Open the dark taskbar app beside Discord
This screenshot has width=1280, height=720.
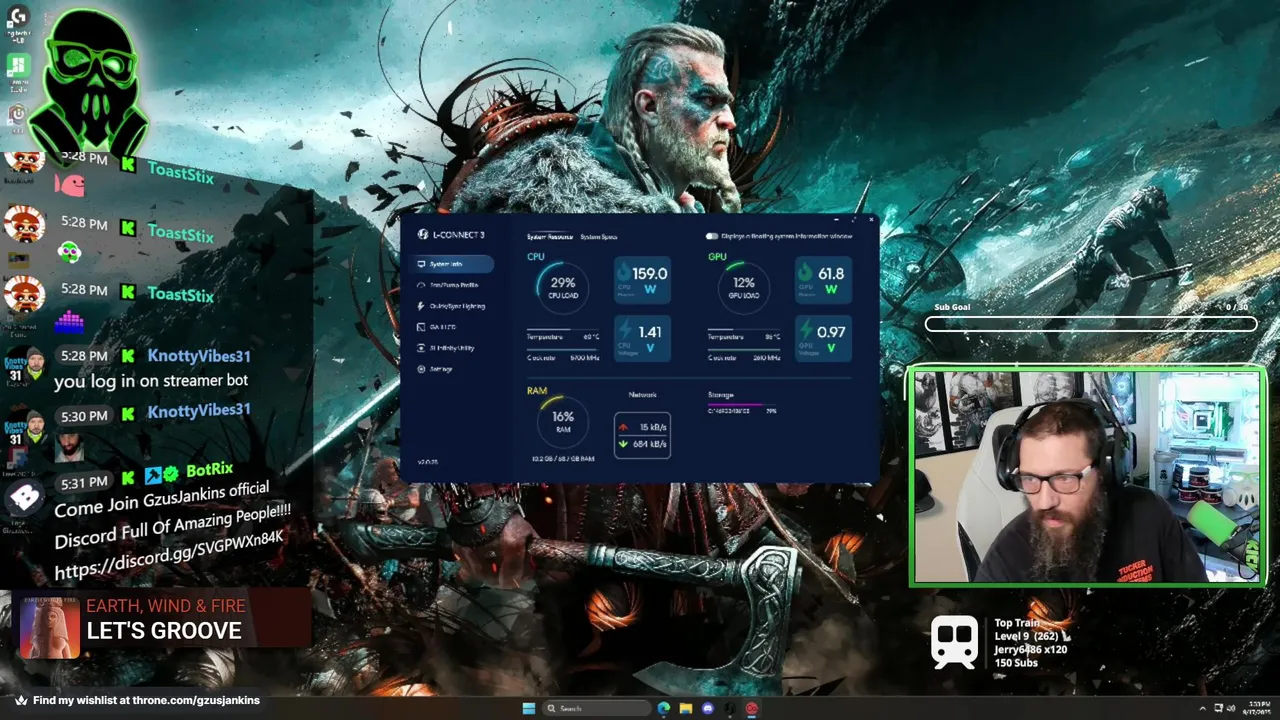[730, 708]
